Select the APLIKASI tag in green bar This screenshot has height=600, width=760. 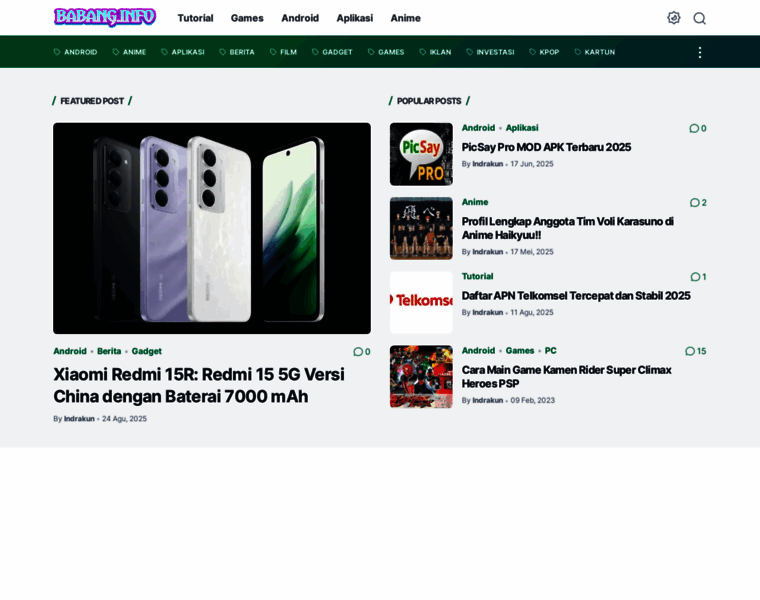coord(183,52)
